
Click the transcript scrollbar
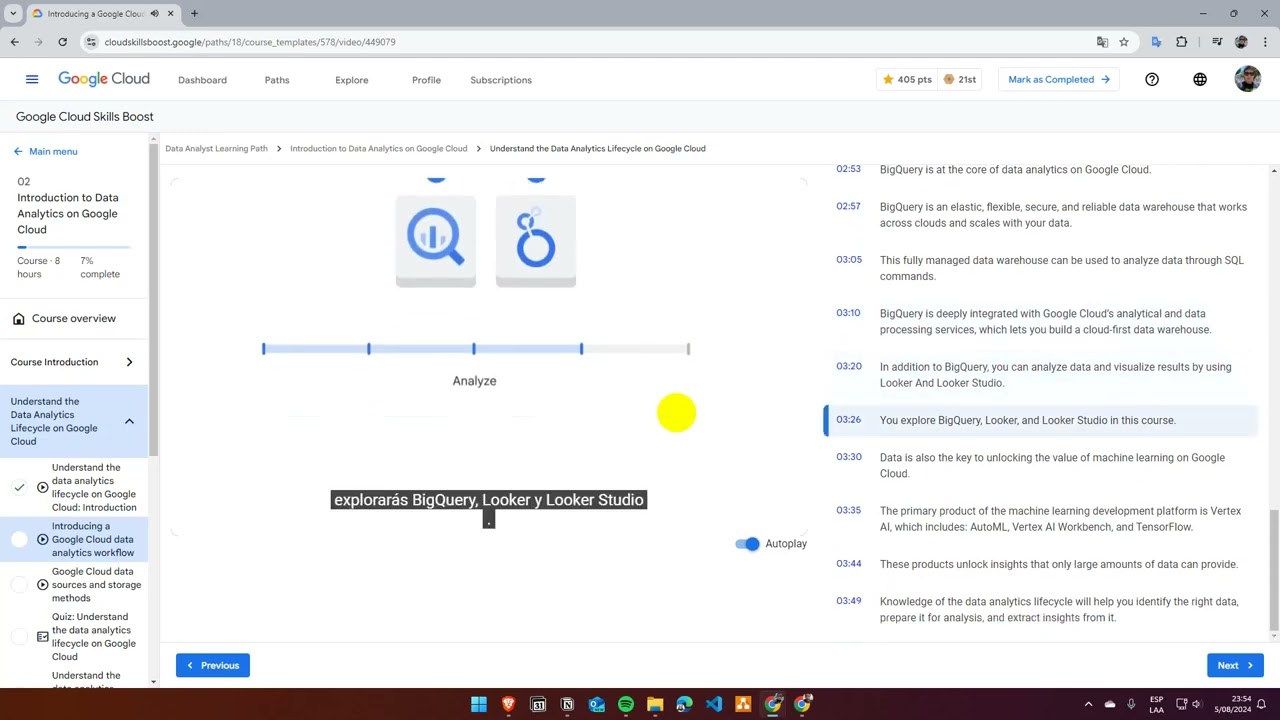click(1273, 570)
